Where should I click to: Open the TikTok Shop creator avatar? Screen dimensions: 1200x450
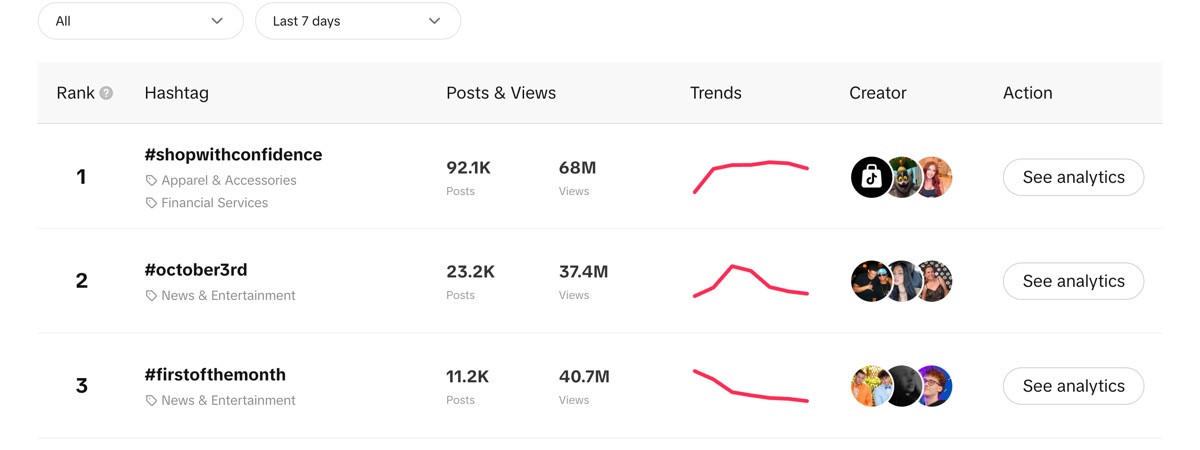pos(869,177)
